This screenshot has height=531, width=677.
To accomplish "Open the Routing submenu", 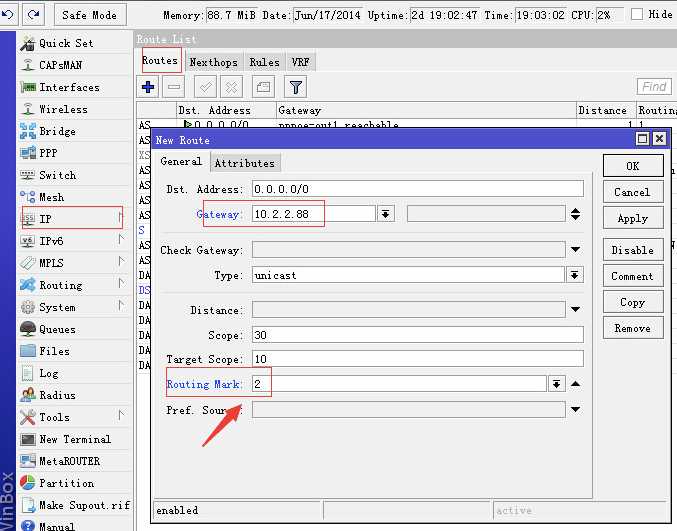I will [x=74, y=285].
